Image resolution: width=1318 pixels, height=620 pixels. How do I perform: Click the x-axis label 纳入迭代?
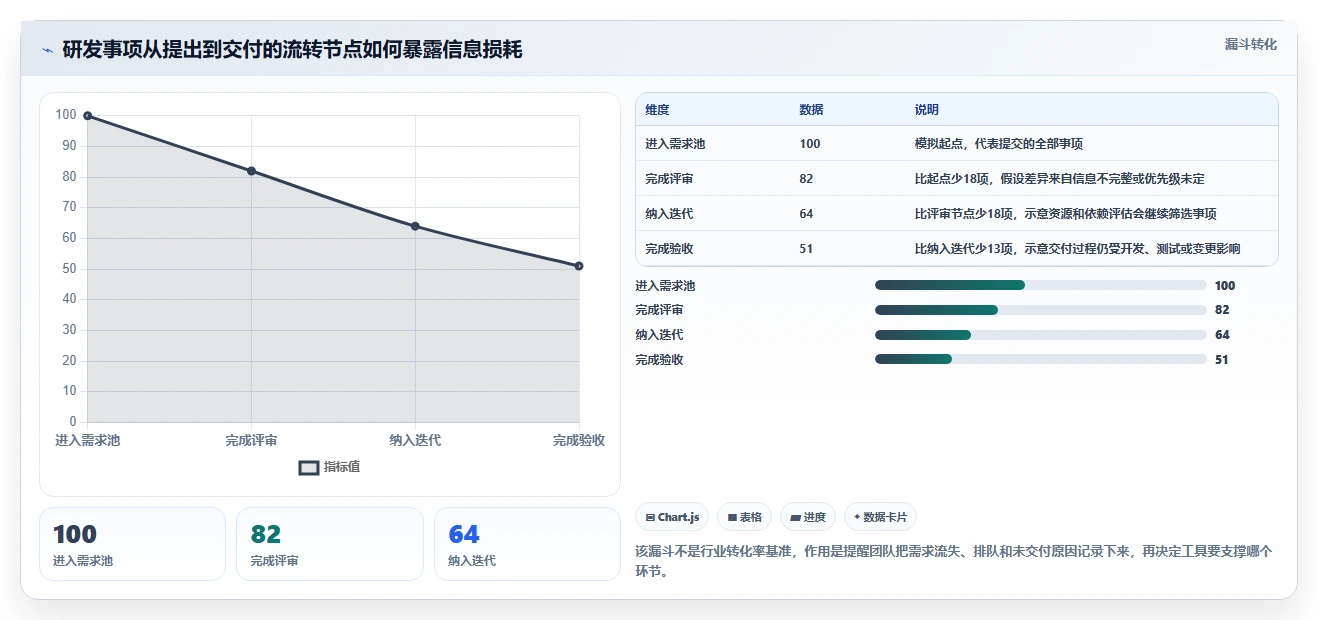(415, 440)
